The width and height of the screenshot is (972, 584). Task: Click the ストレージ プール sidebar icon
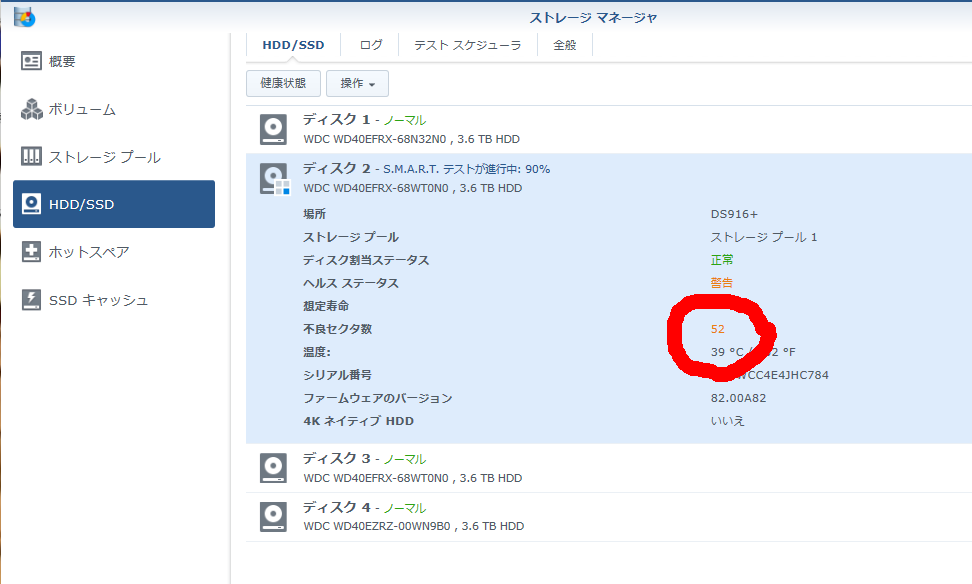click(31, 156)
